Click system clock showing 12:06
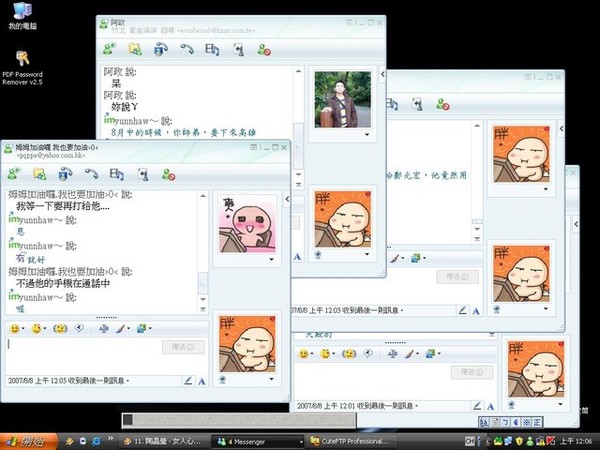The image size is (600, 450). (x=576, y=442)
